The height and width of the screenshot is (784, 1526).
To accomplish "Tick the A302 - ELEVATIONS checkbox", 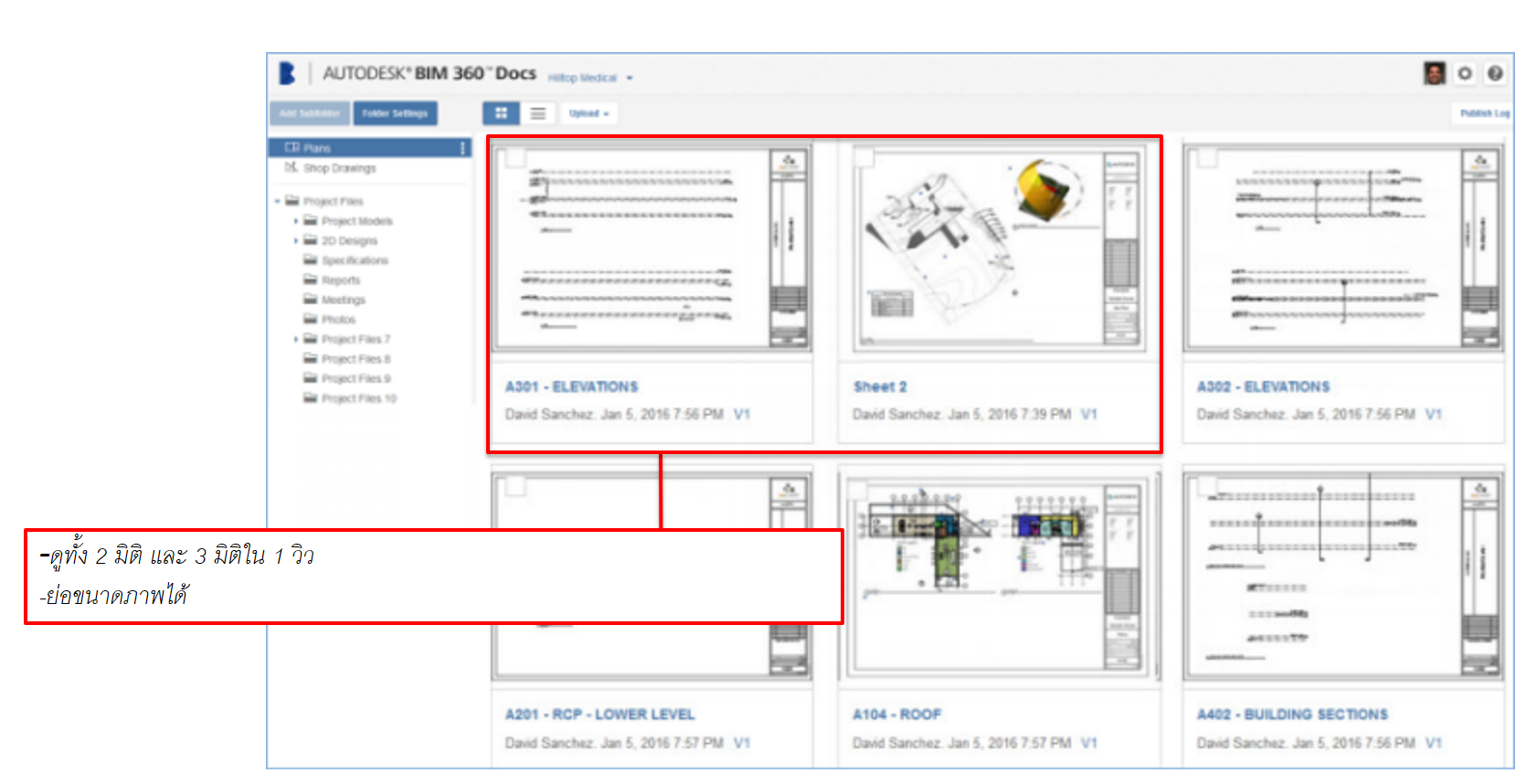I will tap(1207, 157).
